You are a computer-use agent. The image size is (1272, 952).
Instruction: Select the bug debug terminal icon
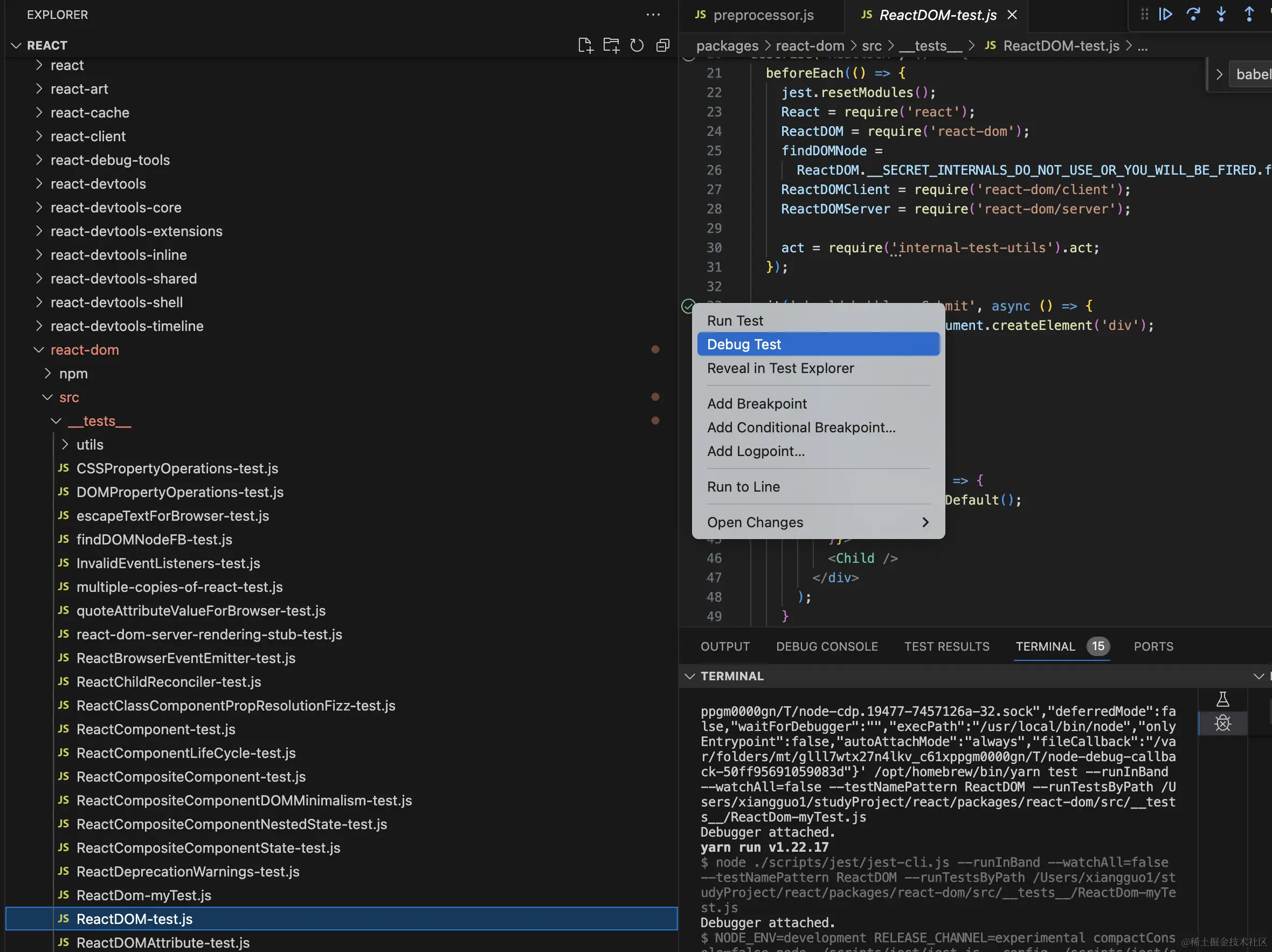click(1222, 723)
